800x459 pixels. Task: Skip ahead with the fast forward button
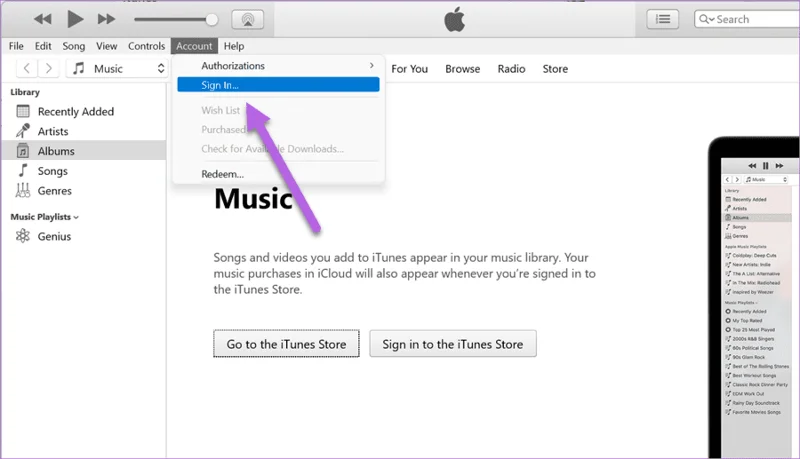[106, 19]
